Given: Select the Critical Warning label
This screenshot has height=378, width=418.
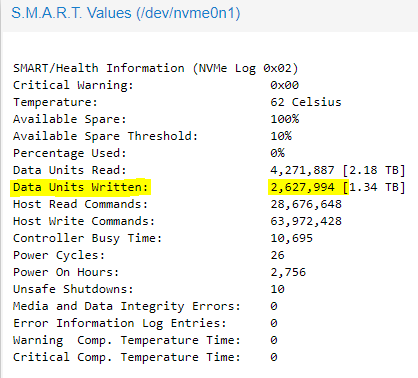Looking at the screenshot, I should (73, 85).
